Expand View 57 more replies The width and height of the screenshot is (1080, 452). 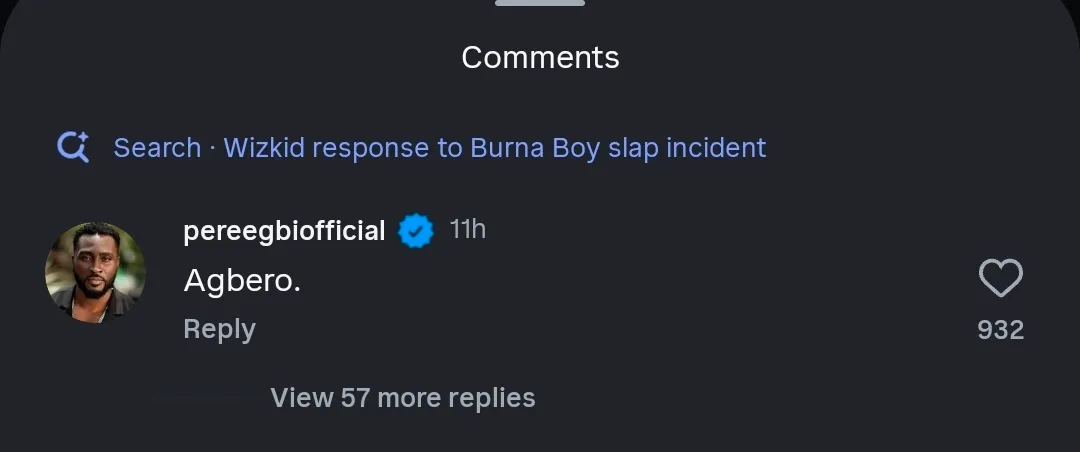(x=402, y=398)
